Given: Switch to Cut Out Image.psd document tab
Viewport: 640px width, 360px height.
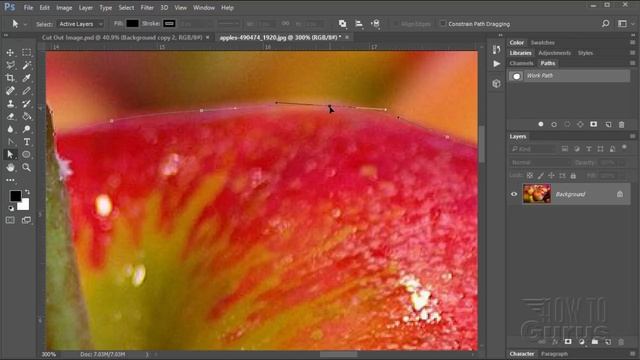Looking at the screenshot, I should point(122,37).
